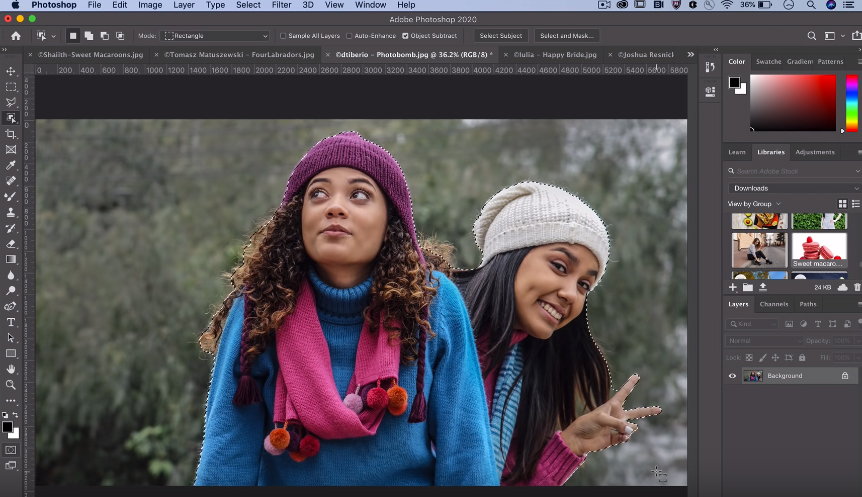The width and height of the screenshot is (862, 497).
Task: Open the Kind layer filter dropdown
Action: click(x=753, y=324)
